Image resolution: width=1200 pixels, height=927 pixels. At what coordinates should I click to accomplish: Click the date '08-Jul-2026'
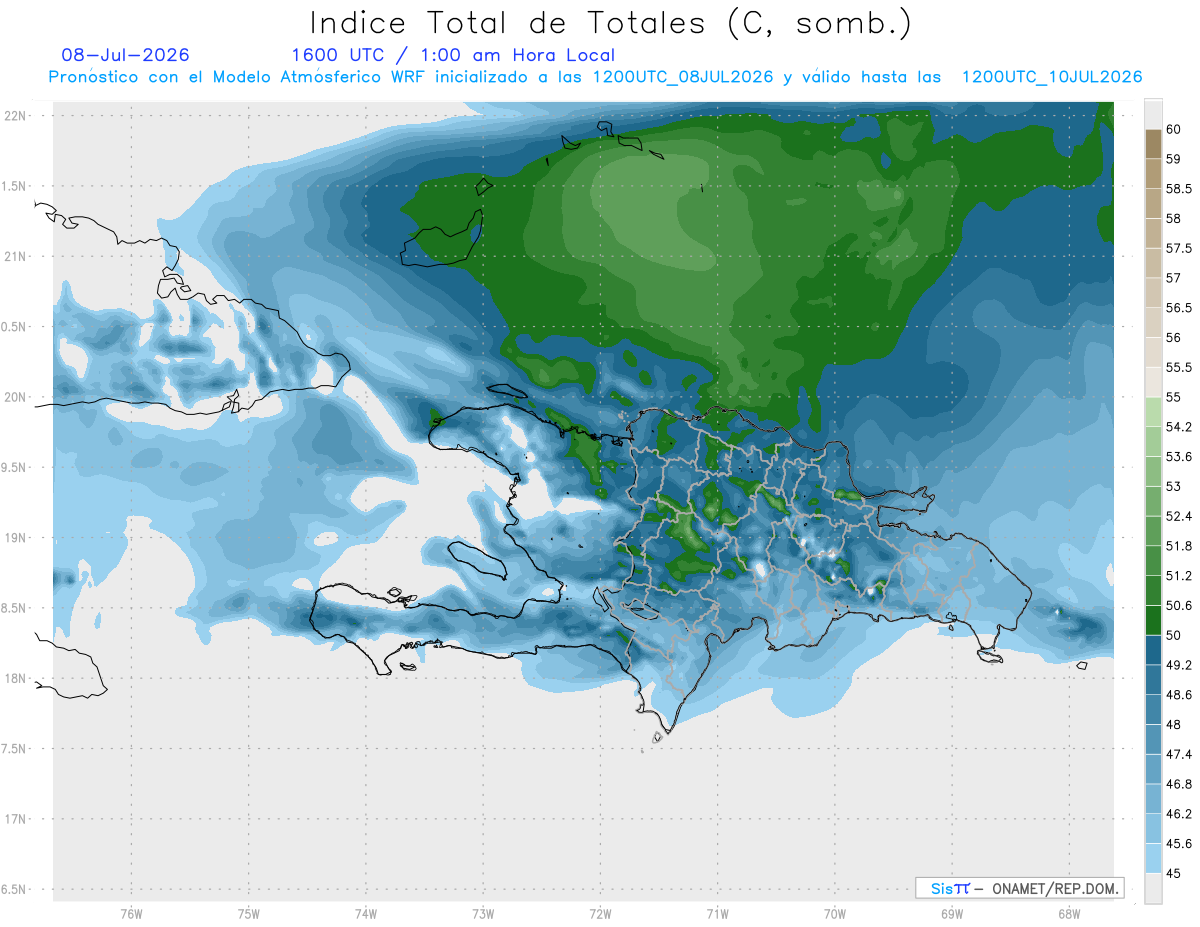pos(125,55)
